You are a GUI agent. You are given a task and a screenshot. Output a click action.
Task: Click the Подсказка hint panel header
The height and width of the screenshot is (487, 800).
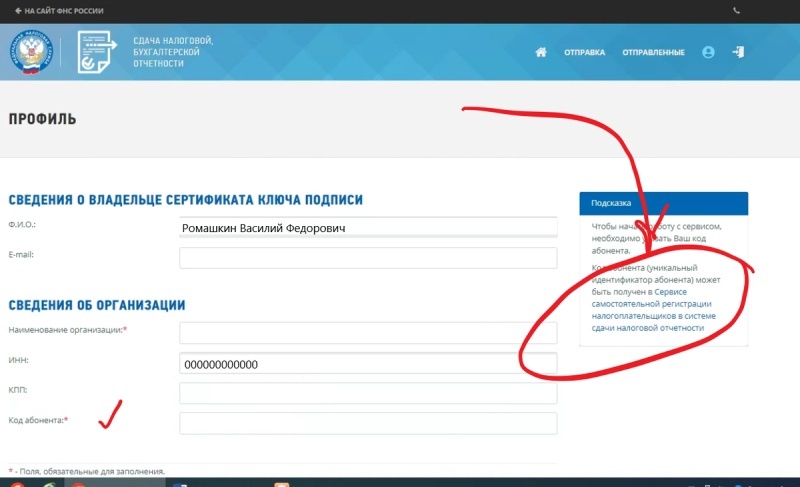coord(663,202)
